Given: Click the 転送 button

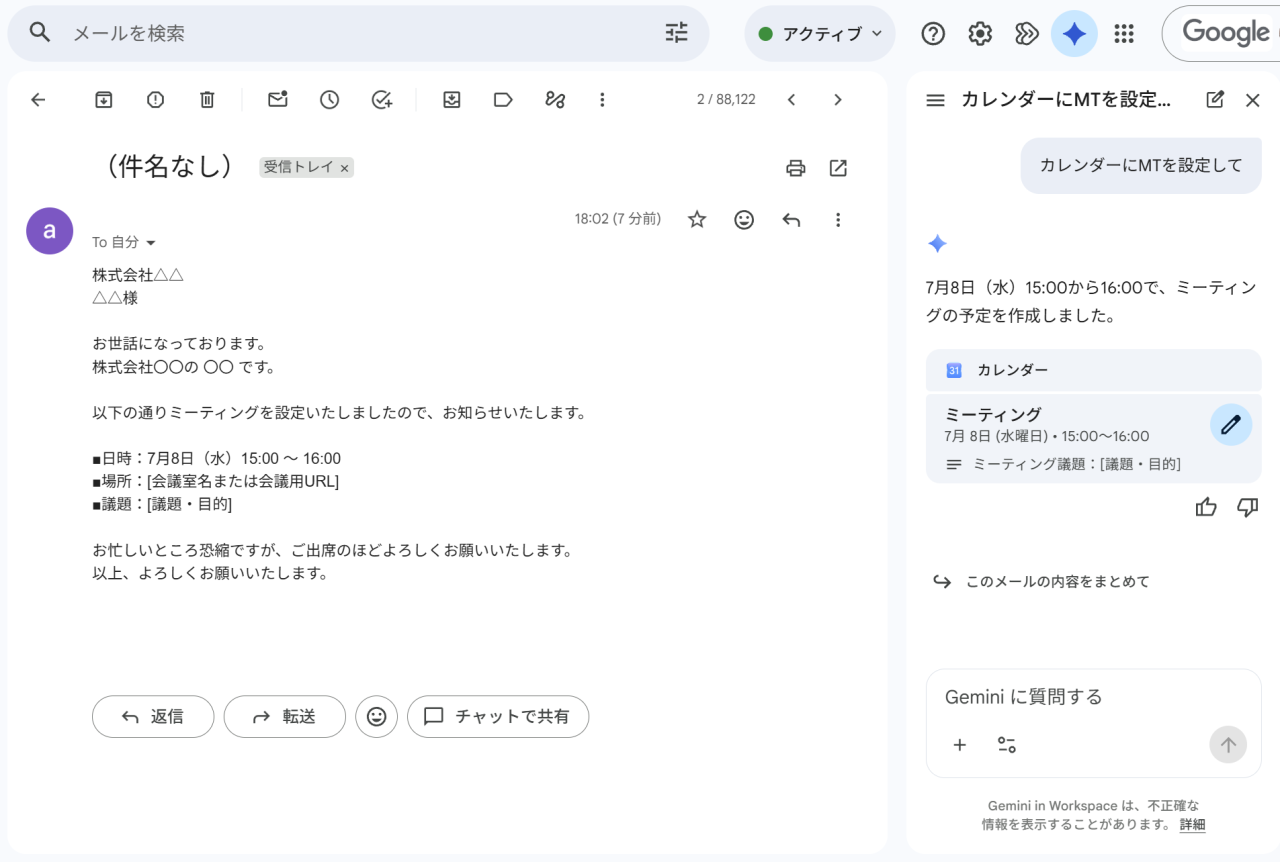Looking at the screenshot, I should tap(285, 716).
